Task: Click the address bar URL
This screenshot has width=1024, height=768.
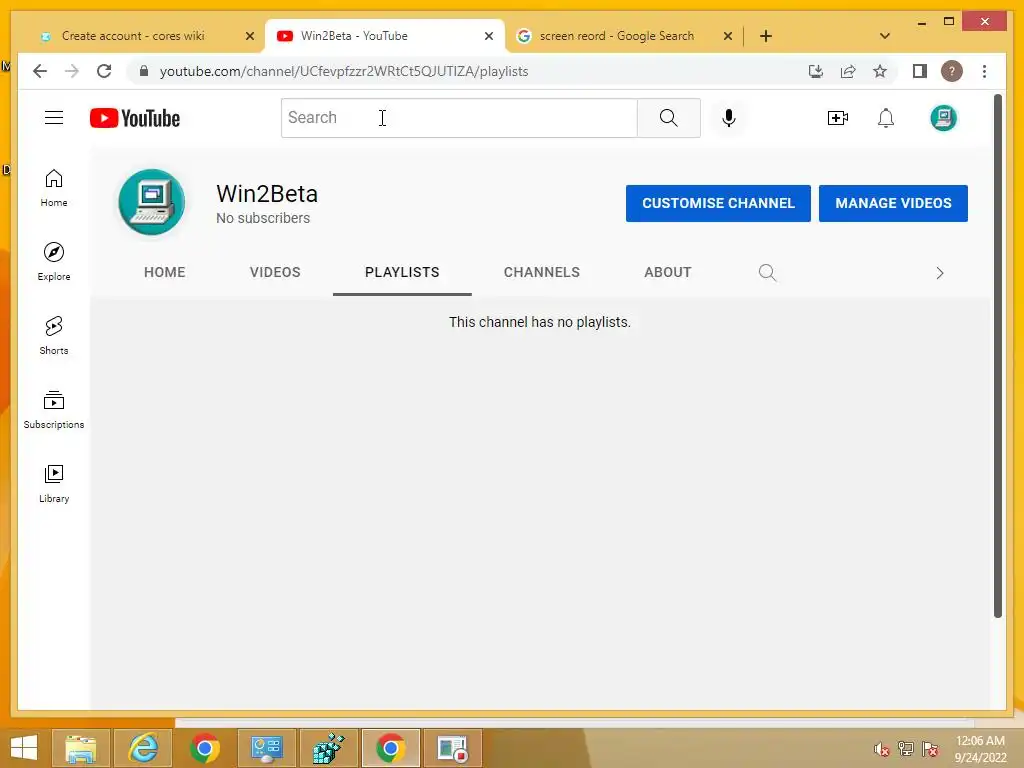Action: click(x=344, y=71)
